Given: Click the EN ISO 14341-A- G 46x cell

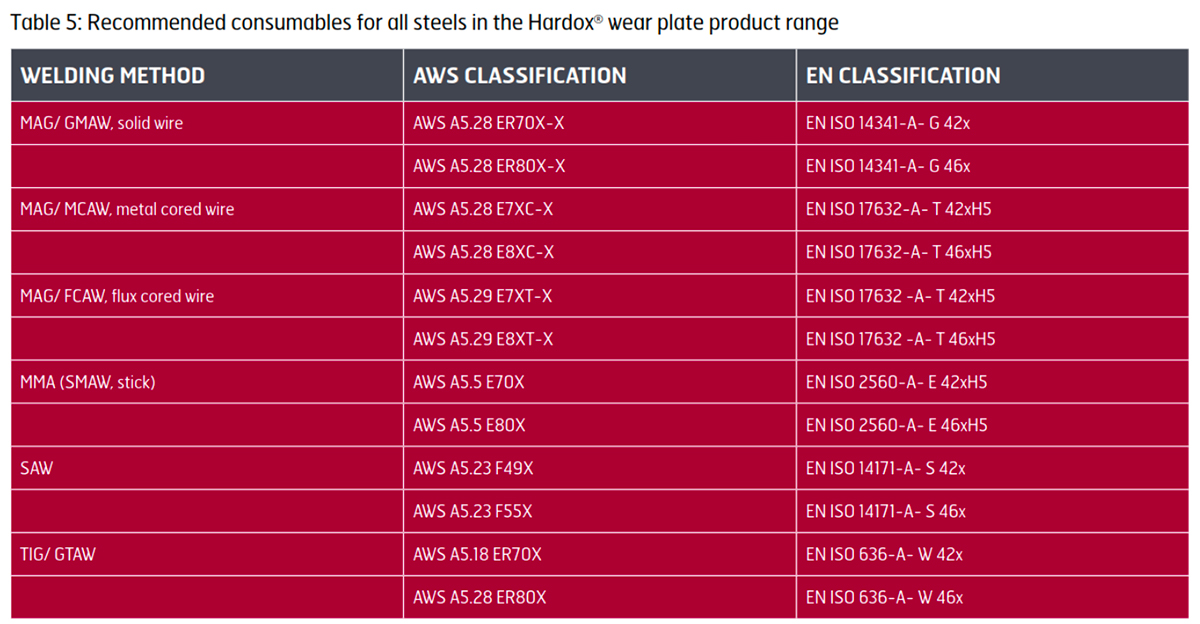Looking at the screenshot, I should click(888, 167).
